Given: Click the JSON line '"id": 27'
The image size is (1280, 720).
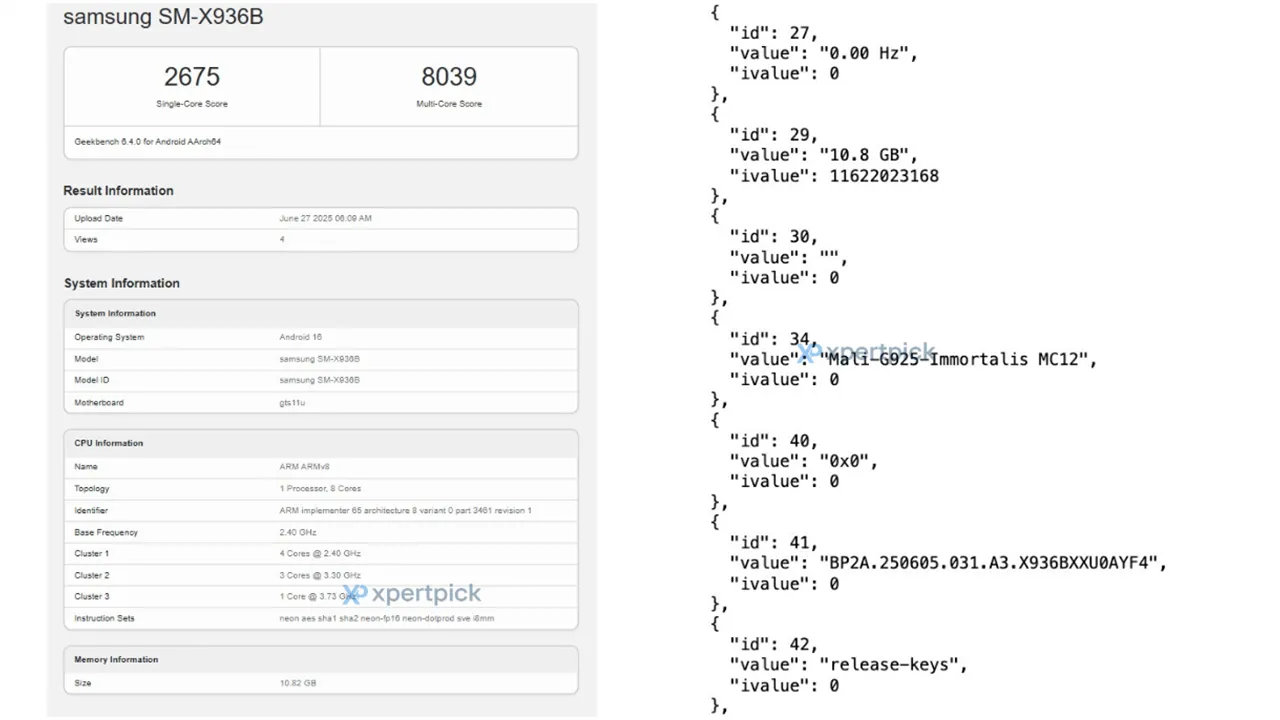Looking at the screenshot, I should pyautogui.click(x=774, y=33).
